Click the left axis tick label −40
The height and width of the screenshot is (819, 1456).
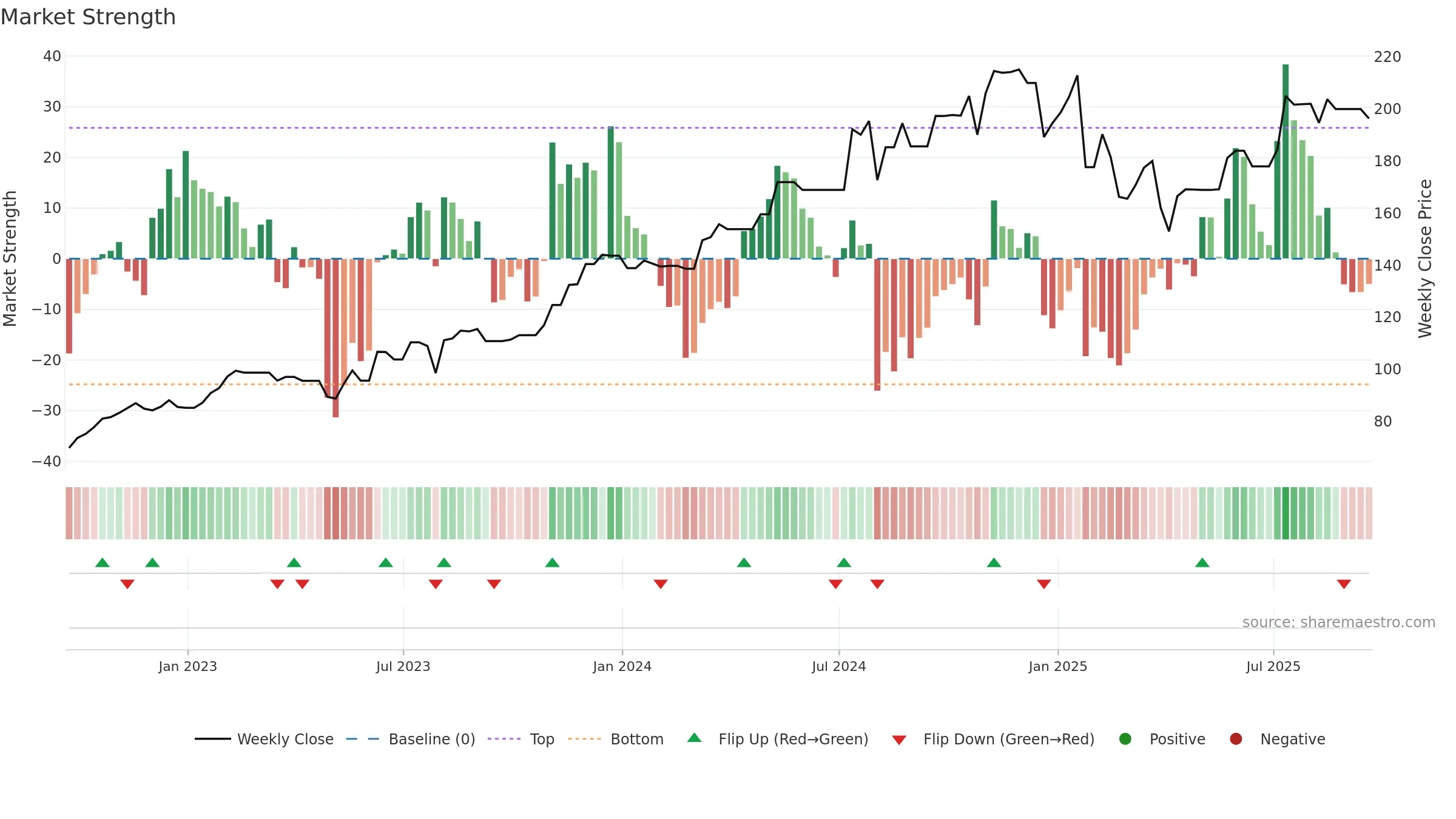(47, 462)
